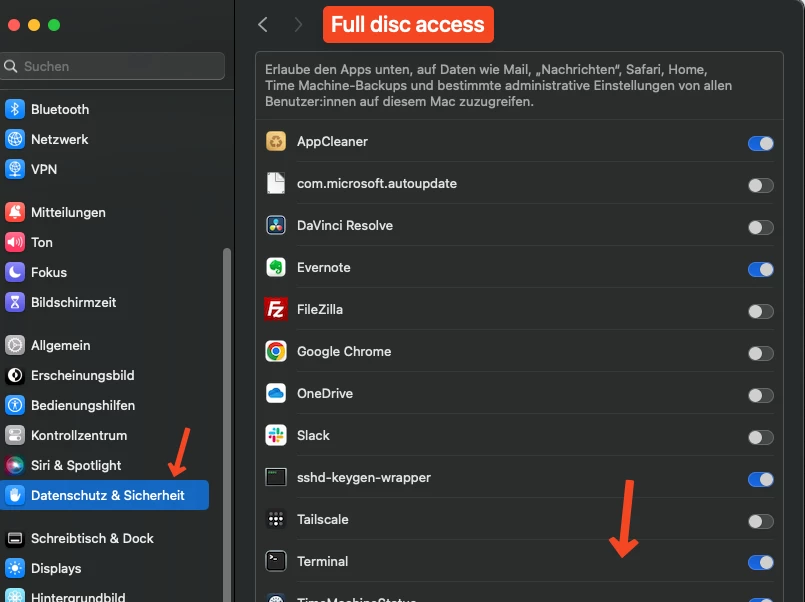Click the sshd-keygen-wrapper icon
The width and height of the screenshot is (805, 602).
[x=276, y=477]
